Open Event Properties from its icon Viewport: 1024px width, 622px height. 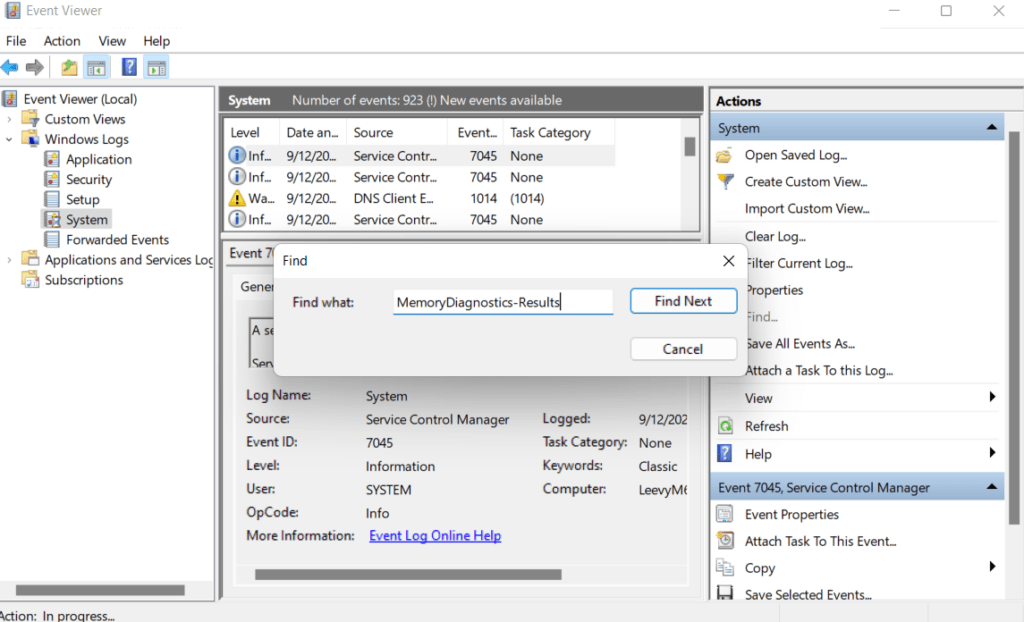[725, 514]
